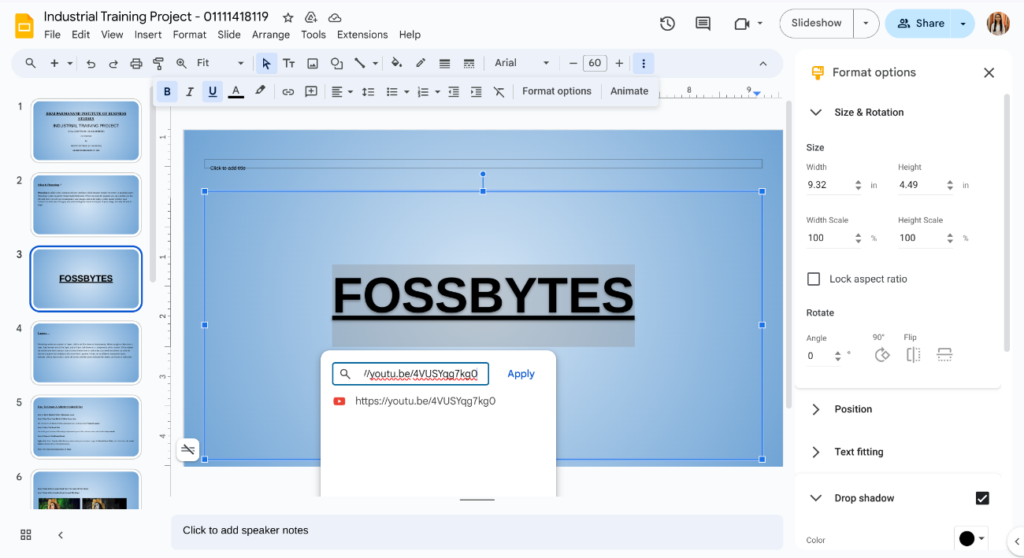Clear text formatting
1024x558 pixels.
[x=499, y=91]
